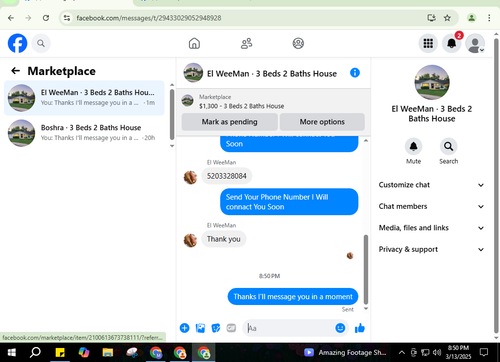Image resolution: width=500 pixels, height=362 pixels.
Task: Open the Amazing Footage taskbar widget
Action: [x=345, y=352]
